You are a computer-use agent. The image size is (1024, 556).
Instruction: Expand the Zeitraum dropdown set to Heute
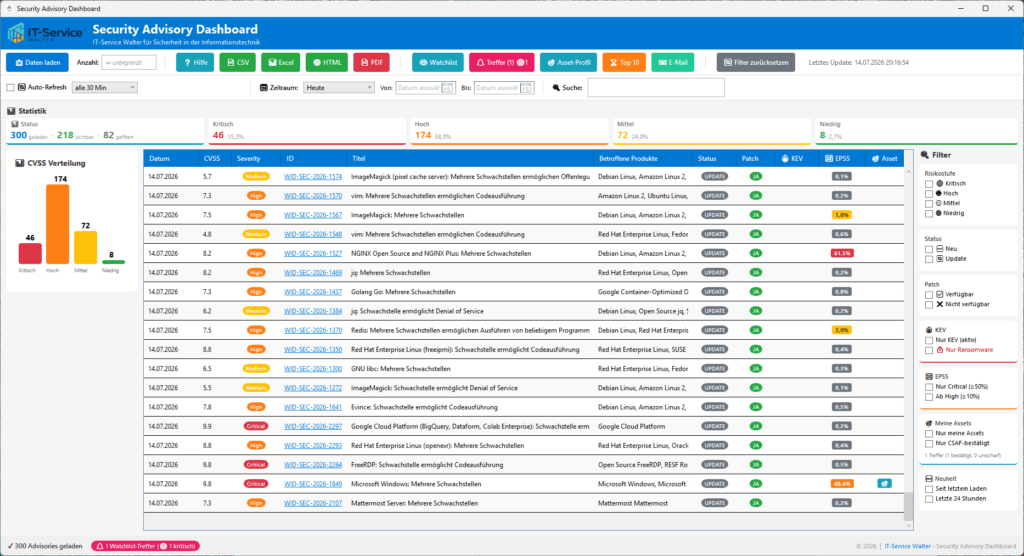pyautogui.click(x=338, y=88)
